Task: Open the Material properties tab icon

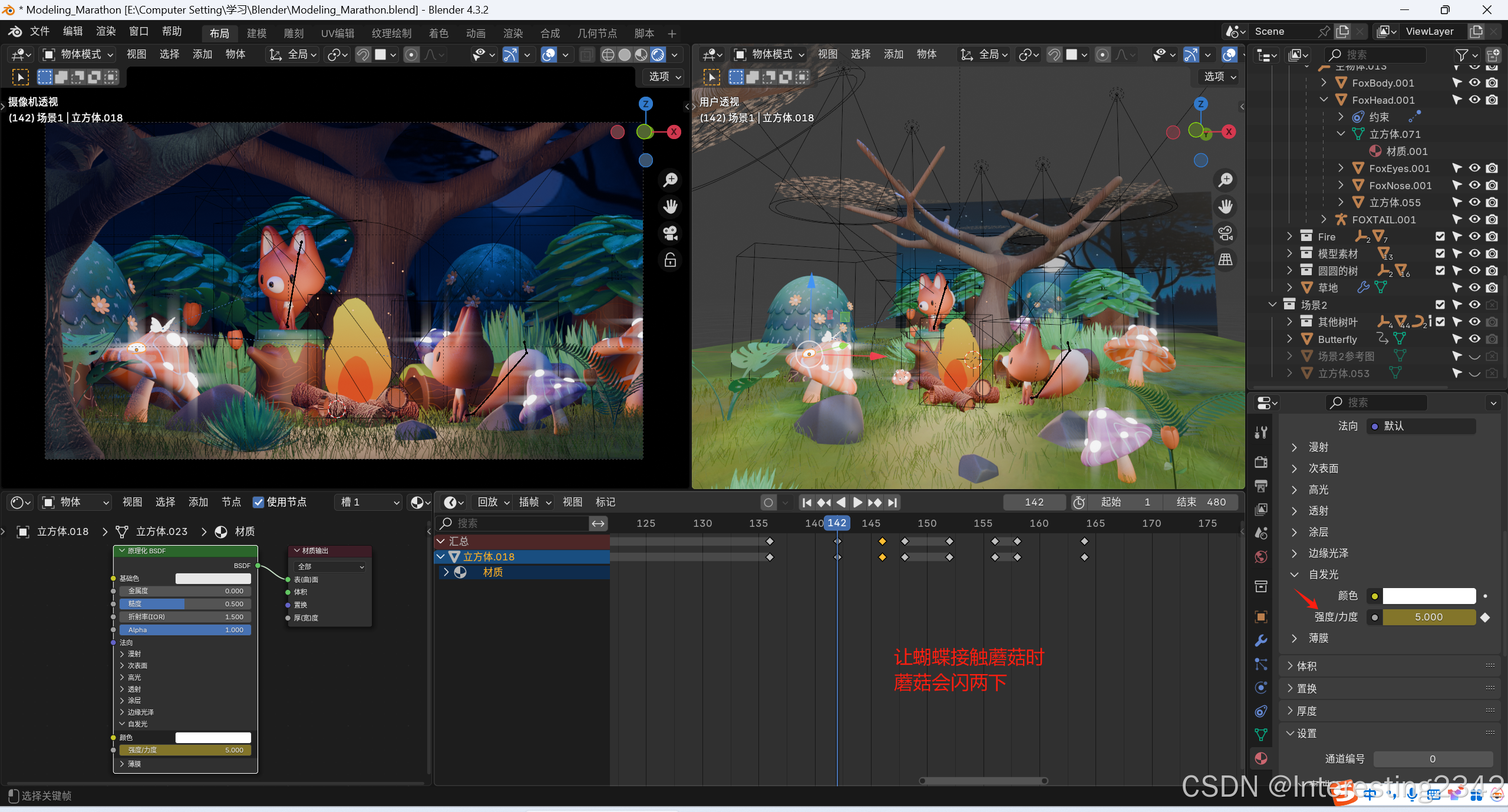Action: click(1261, 758)
